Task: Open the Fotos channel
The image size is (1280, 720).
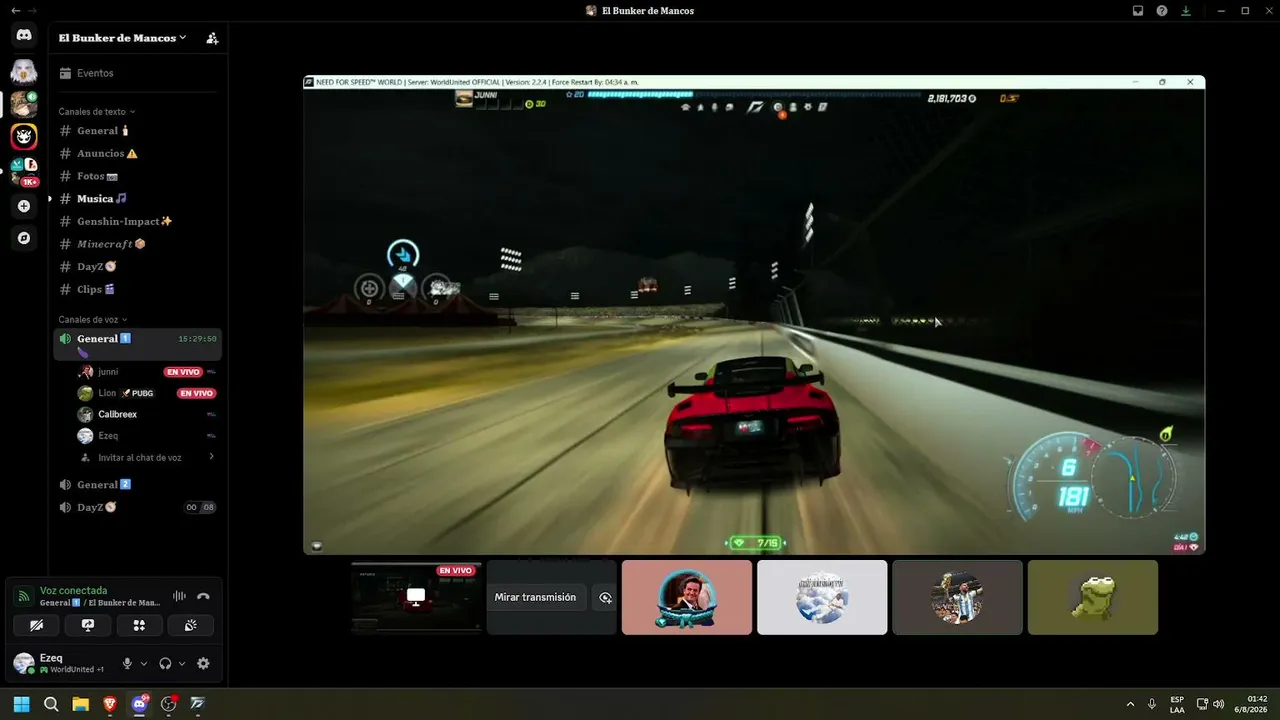Action: click(138, 176)
